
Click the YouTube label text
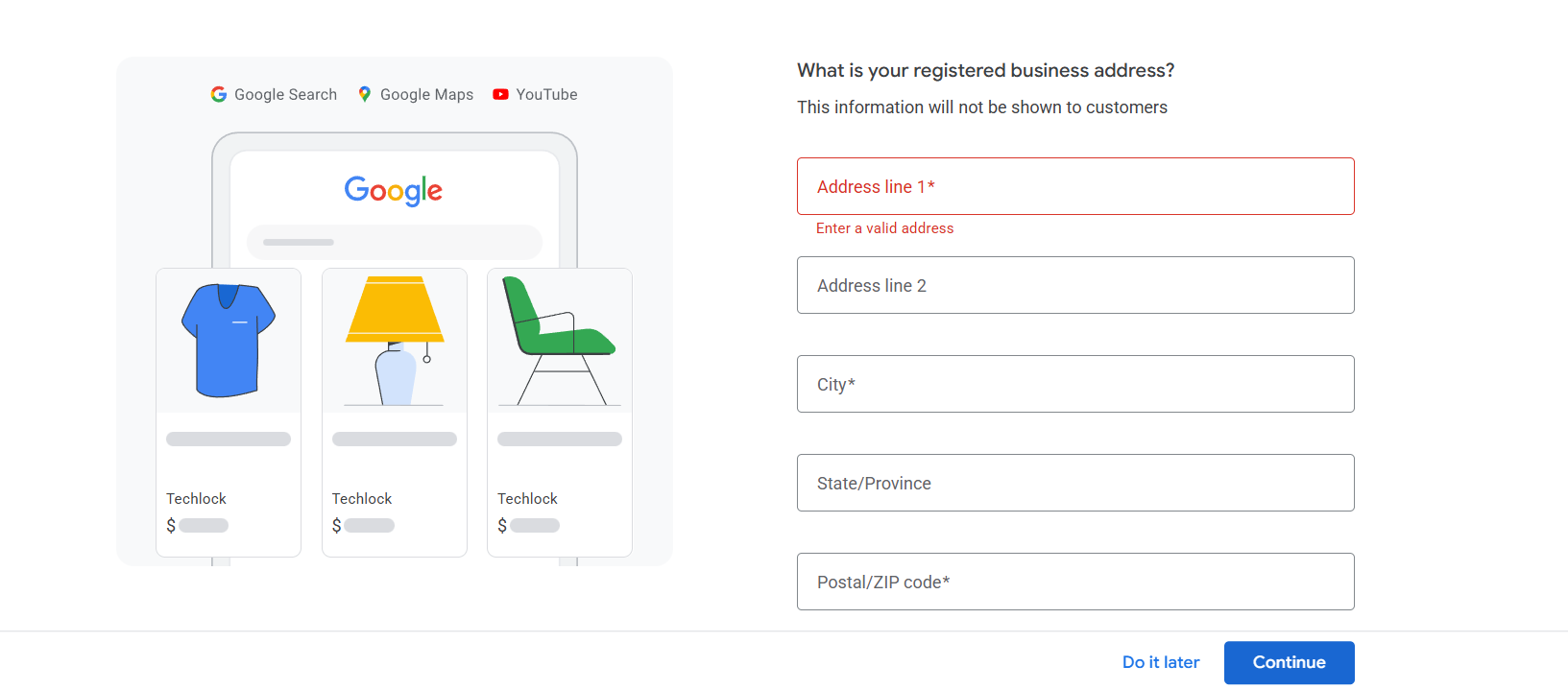click(546, 94)
